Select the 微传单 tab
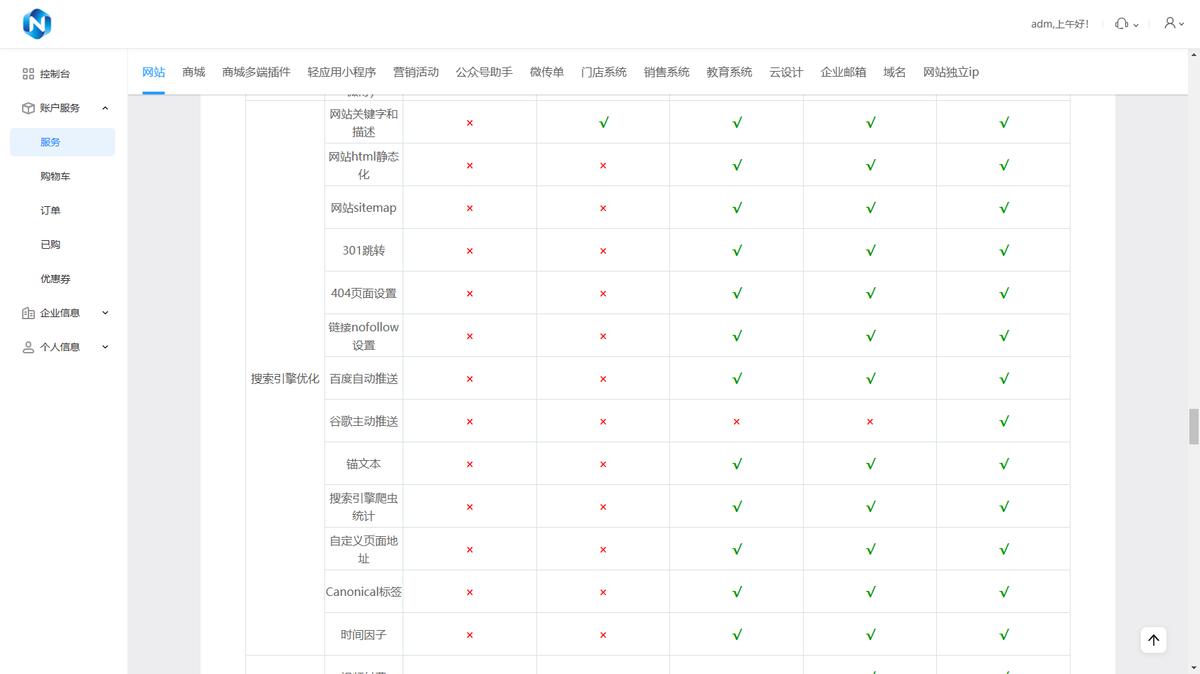This screenshot has height=674, width=1200. click(x=546, y=72)
